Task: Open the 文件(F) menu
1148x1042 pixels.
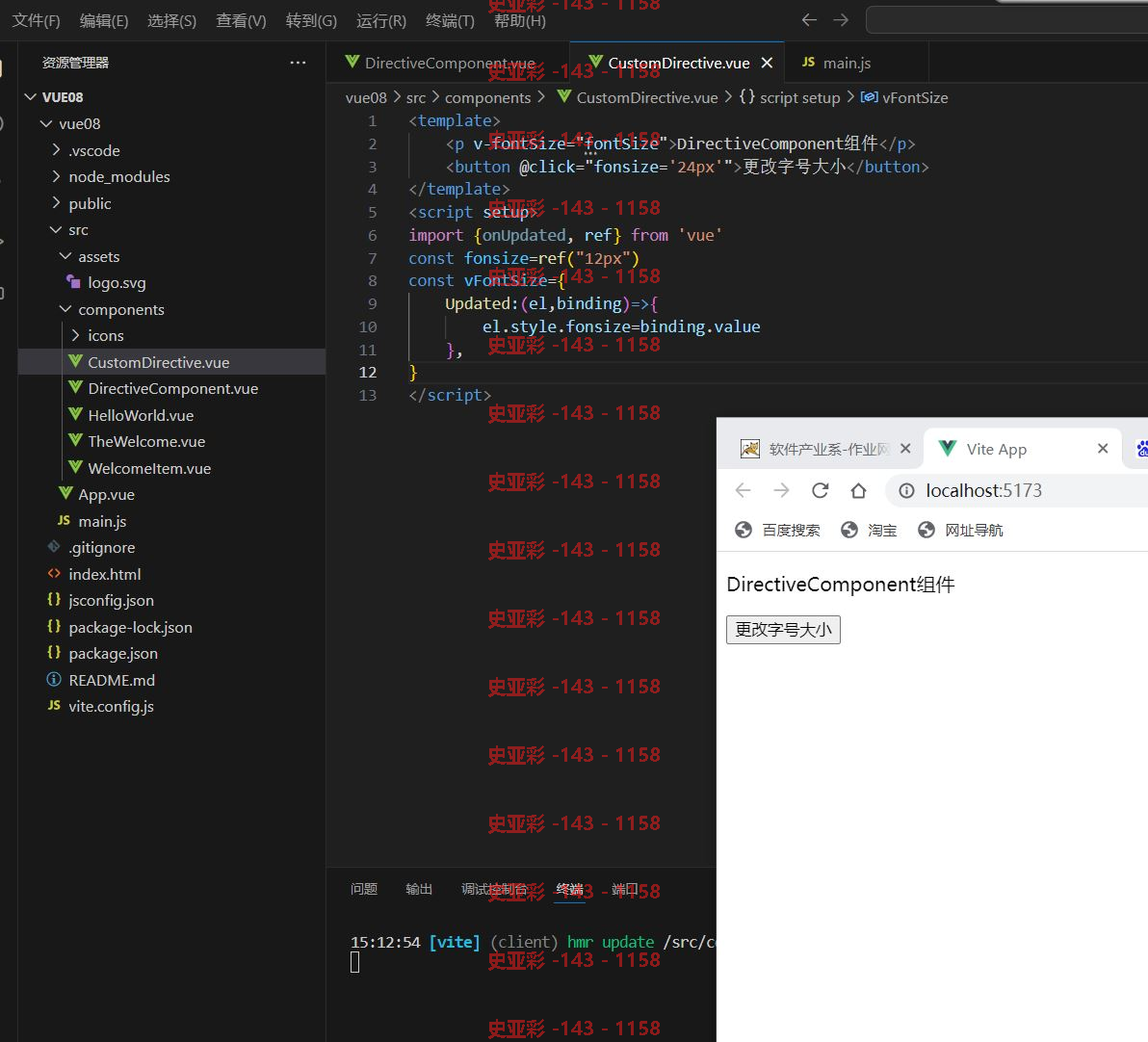Action: [x=36, y=20]
